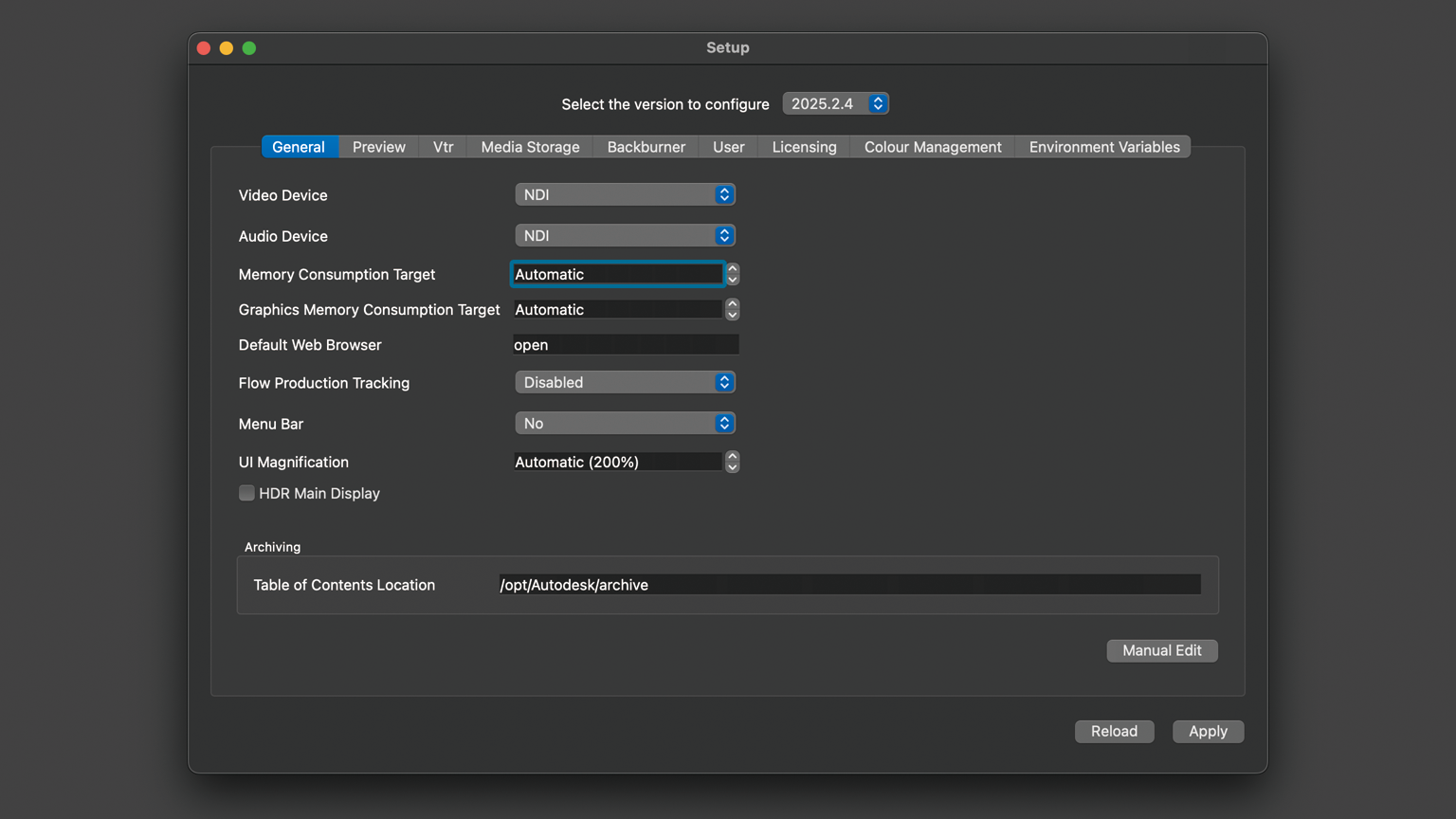Change the version selector 2025.2.4
1456x819 pixels.
coord(835,103)
